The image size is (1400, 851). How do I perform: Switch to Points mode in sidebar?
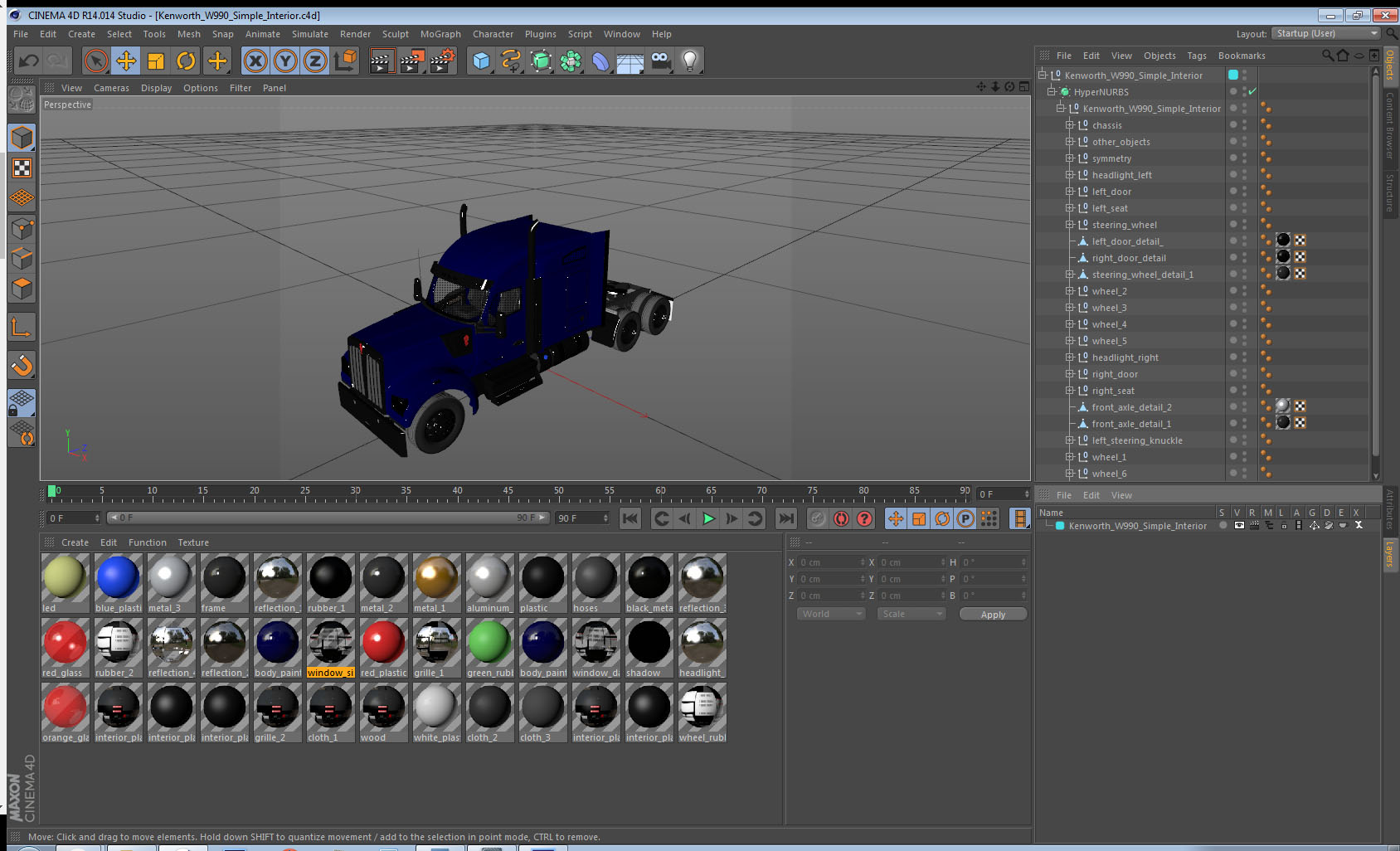point(22,228)
